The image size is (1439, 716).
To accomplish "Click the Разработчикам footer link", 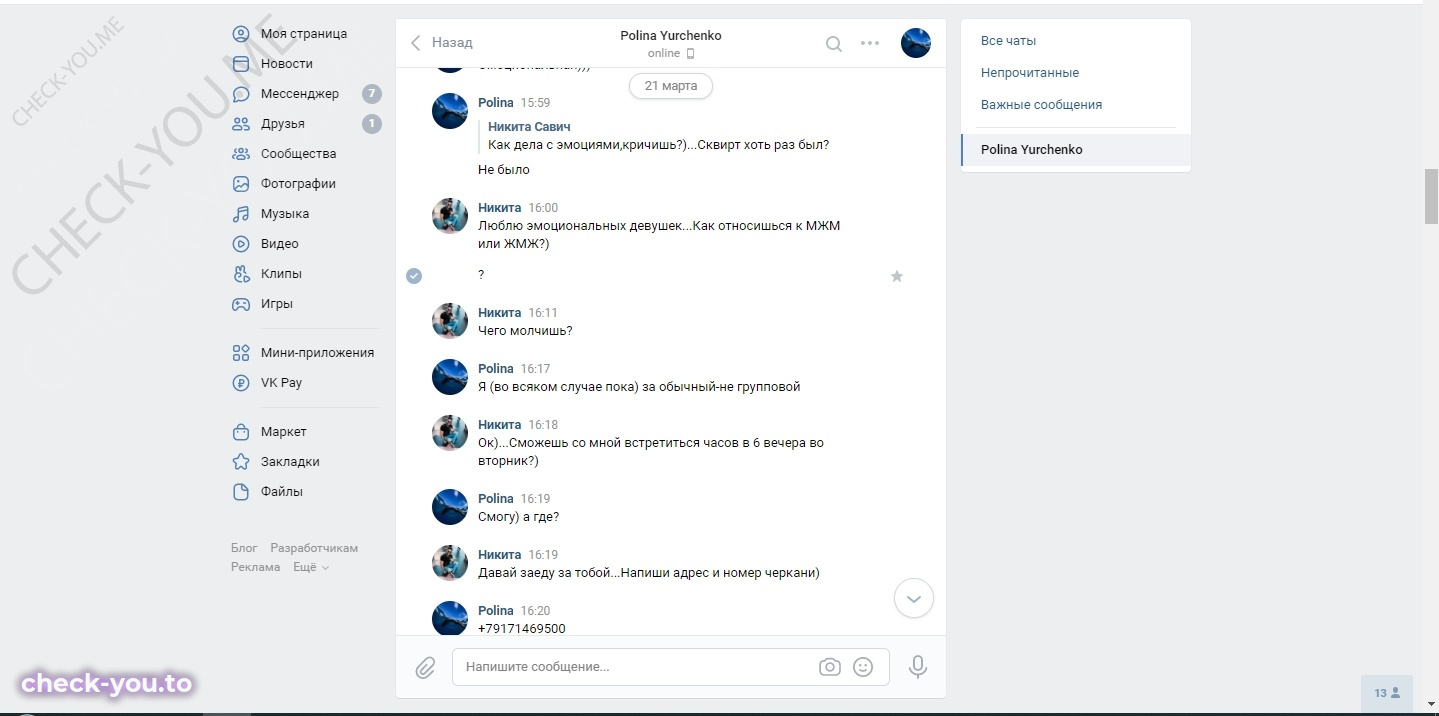I will pyautogui.click(x=314, y=548).
